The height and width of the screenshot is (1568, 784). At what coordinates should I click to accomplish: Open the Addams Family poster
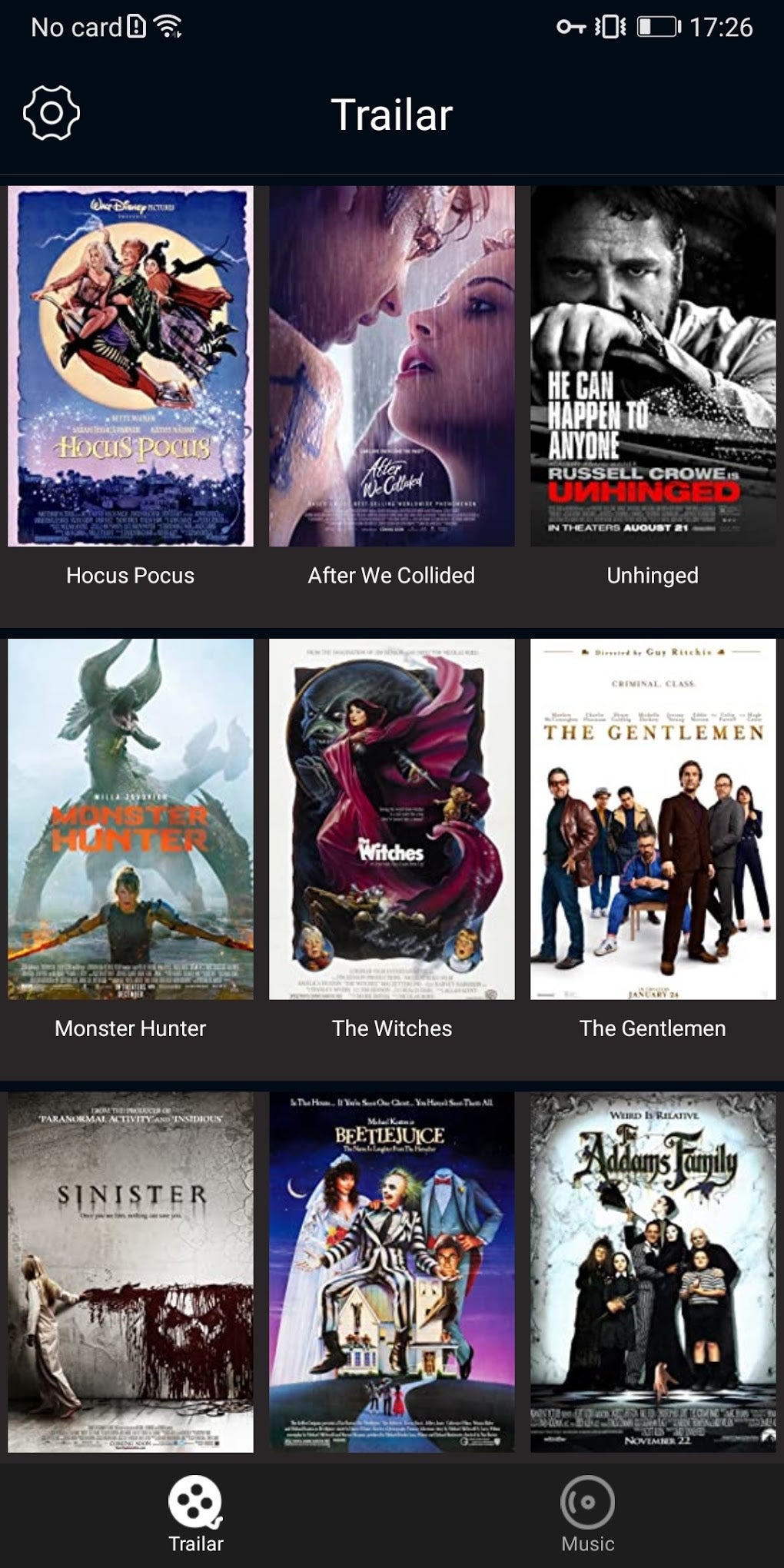pos(653,1272)
